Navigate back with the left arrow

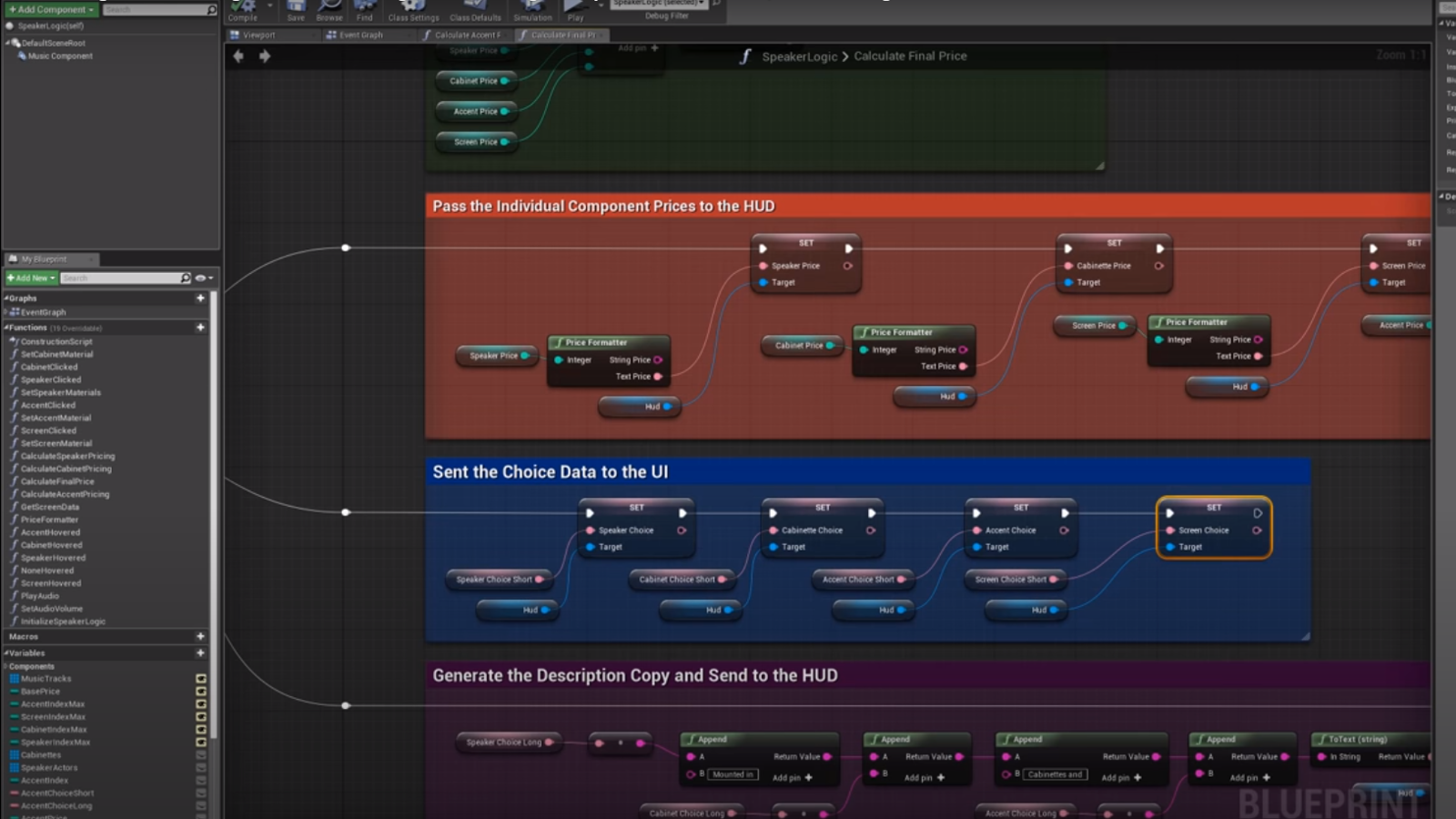[238, 56]
